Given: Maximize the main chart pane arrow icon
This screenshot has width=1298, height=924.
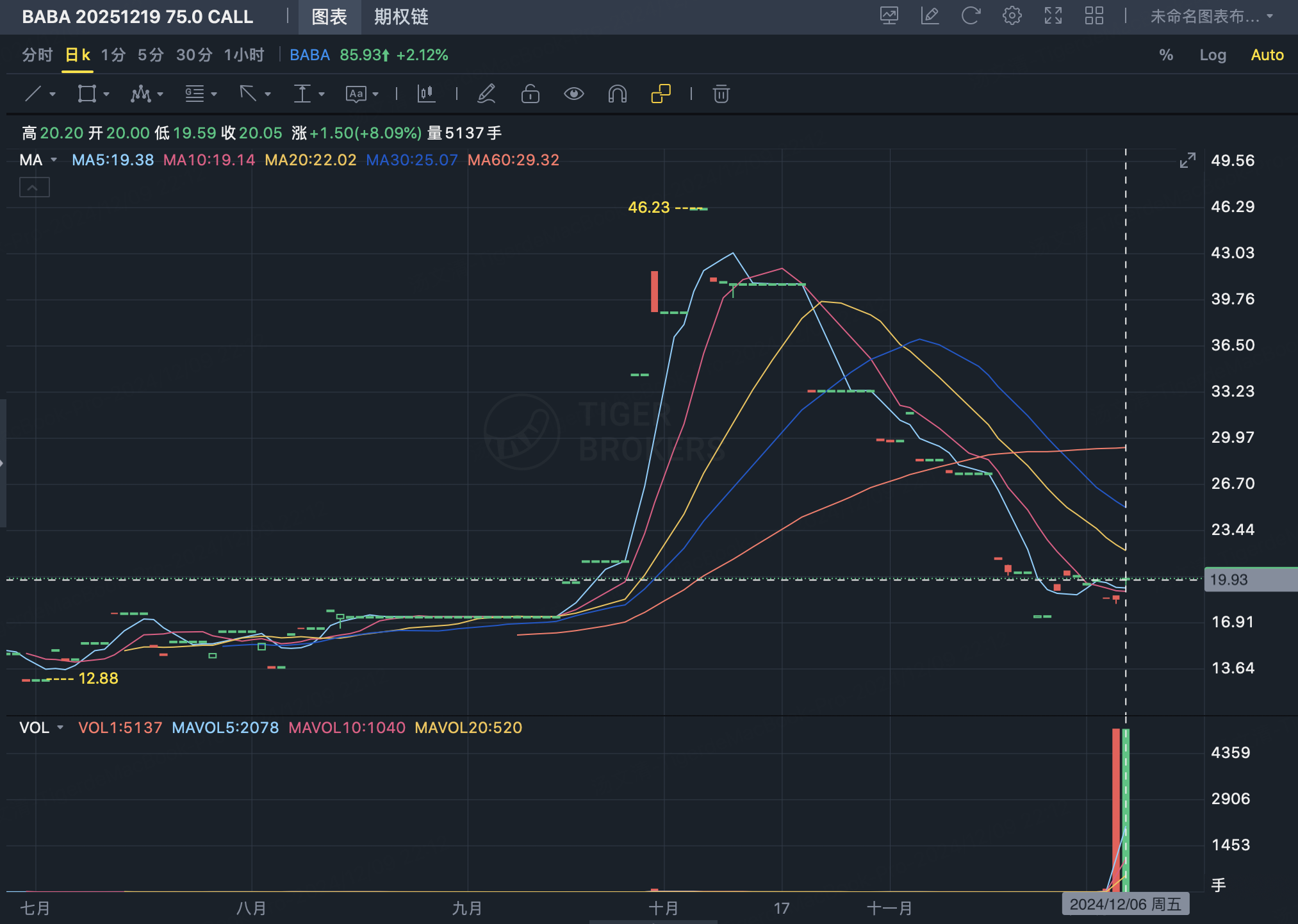Looking at the screenshot, I should click(1188, 160).
